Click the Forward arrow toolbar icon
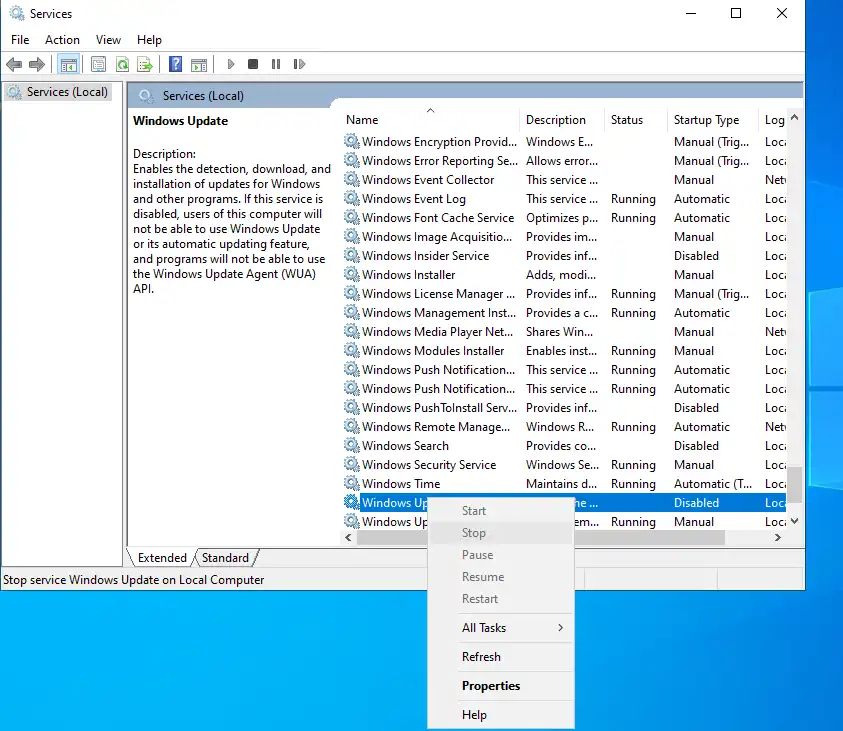This screenshot has width=843, height=731. 37,64
